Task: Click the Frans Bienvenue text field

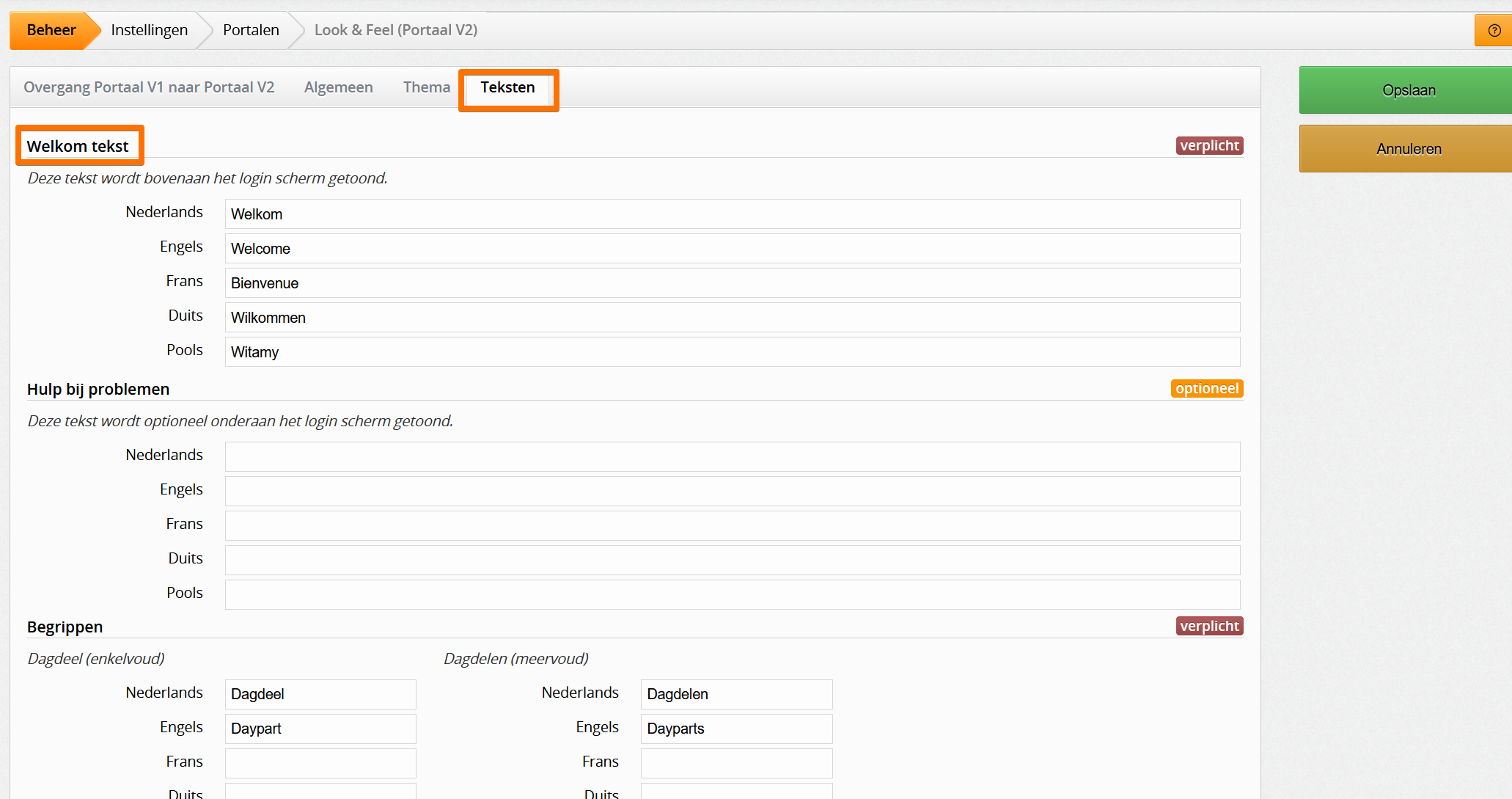Action: tap(732, 283)
